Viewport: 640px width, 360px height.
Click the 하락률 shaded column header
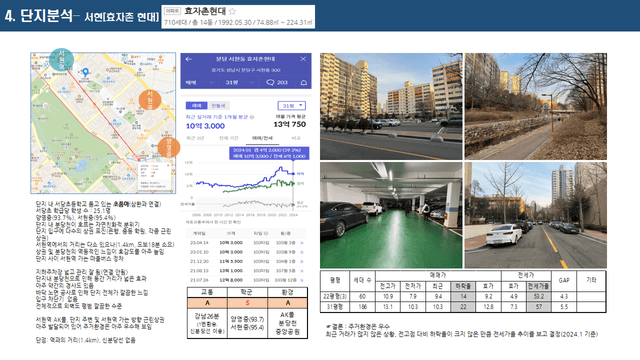pos(463,286)
